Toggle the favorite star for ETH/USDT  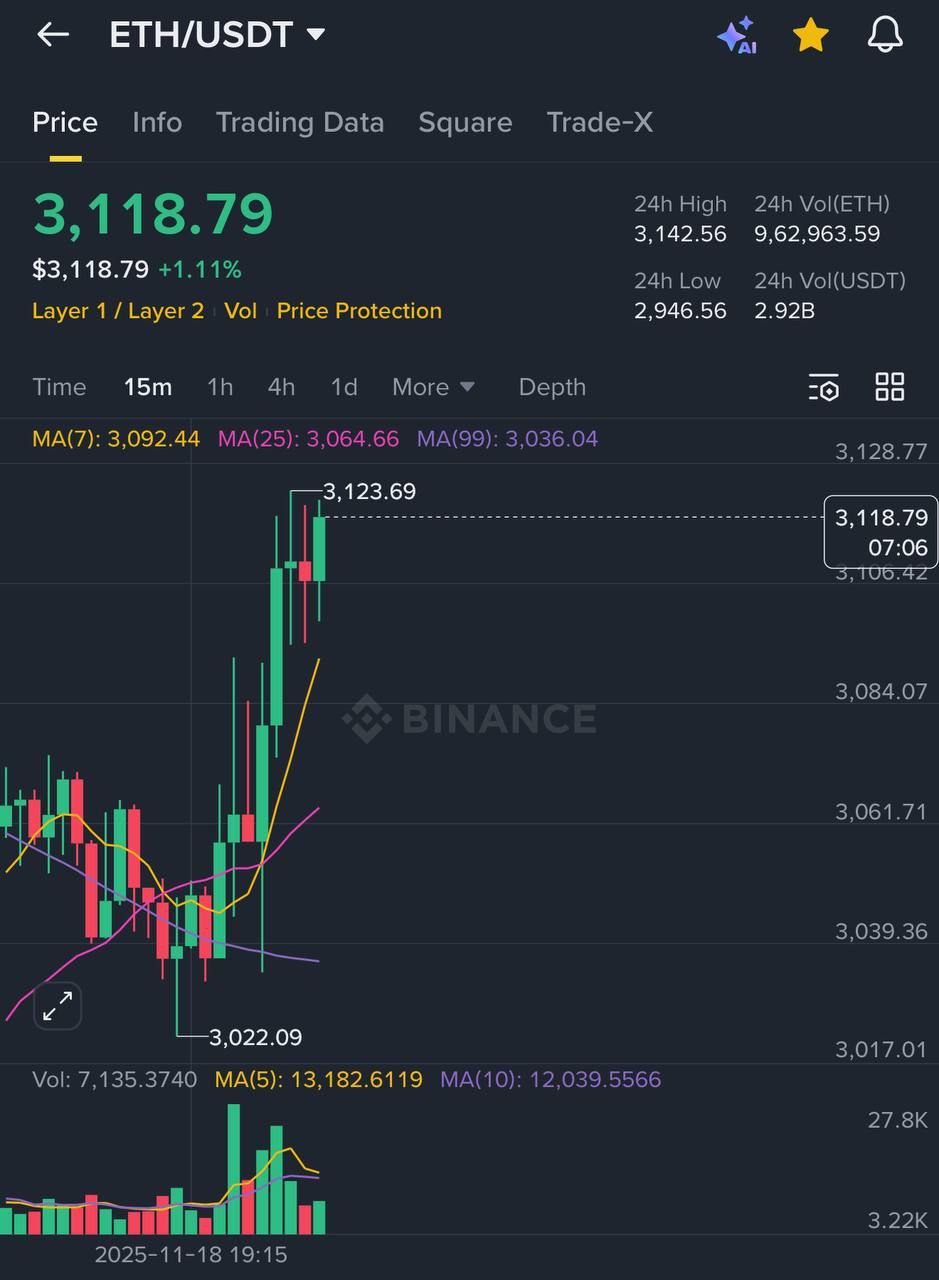coord(810,36)
